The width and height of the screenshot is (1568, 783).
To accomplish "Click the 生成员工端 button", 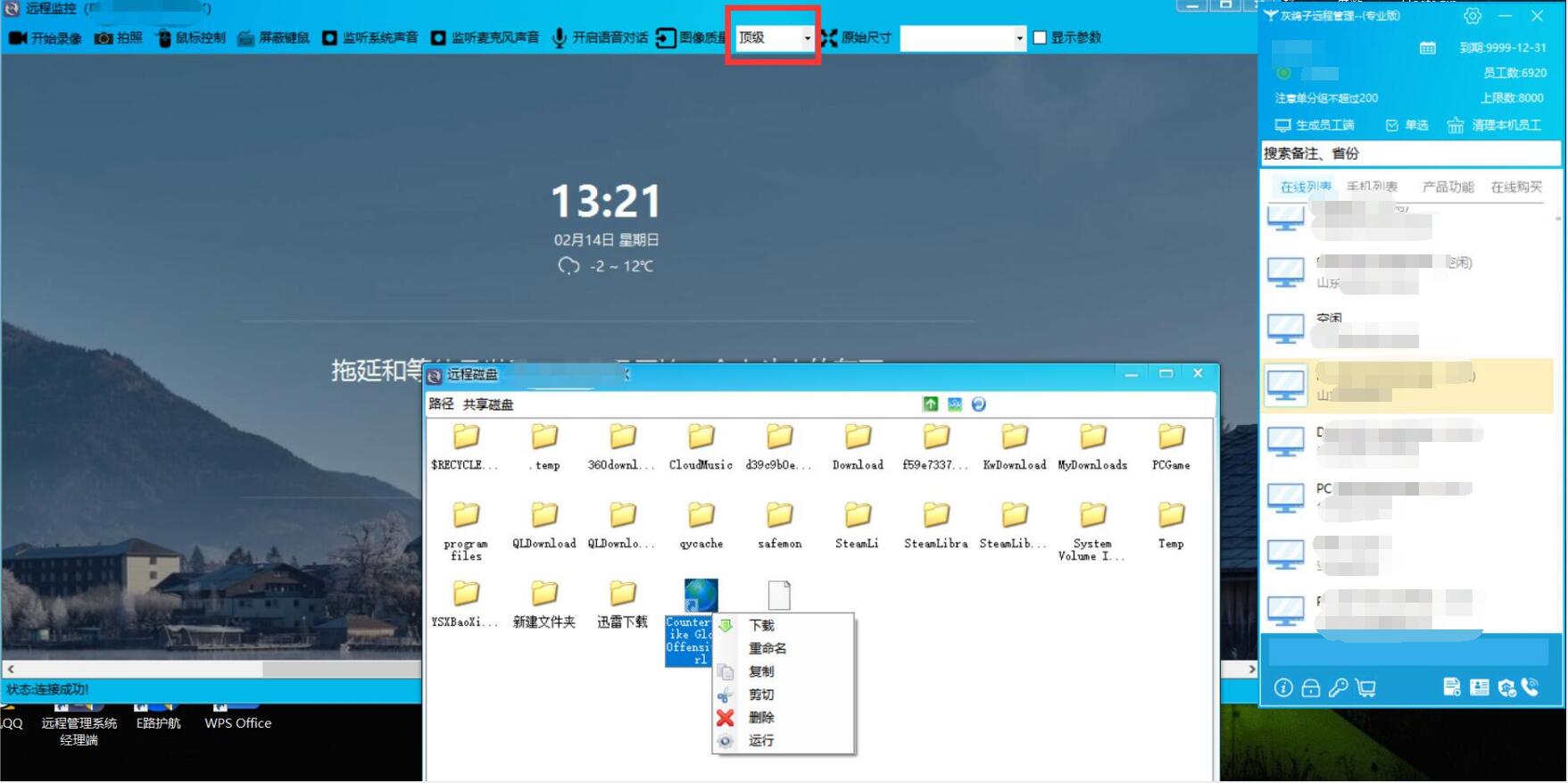I will 1315,126.
